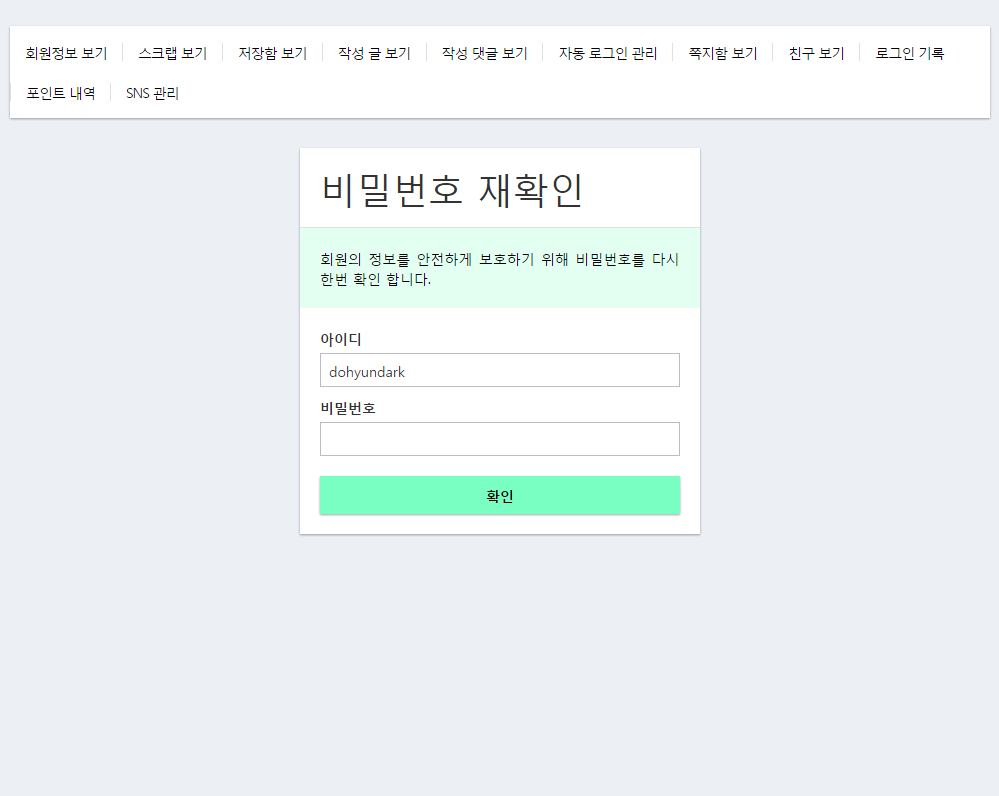Open the SNS 관리 settings
This screenshot has height=796, width=999.
[151, 92]
